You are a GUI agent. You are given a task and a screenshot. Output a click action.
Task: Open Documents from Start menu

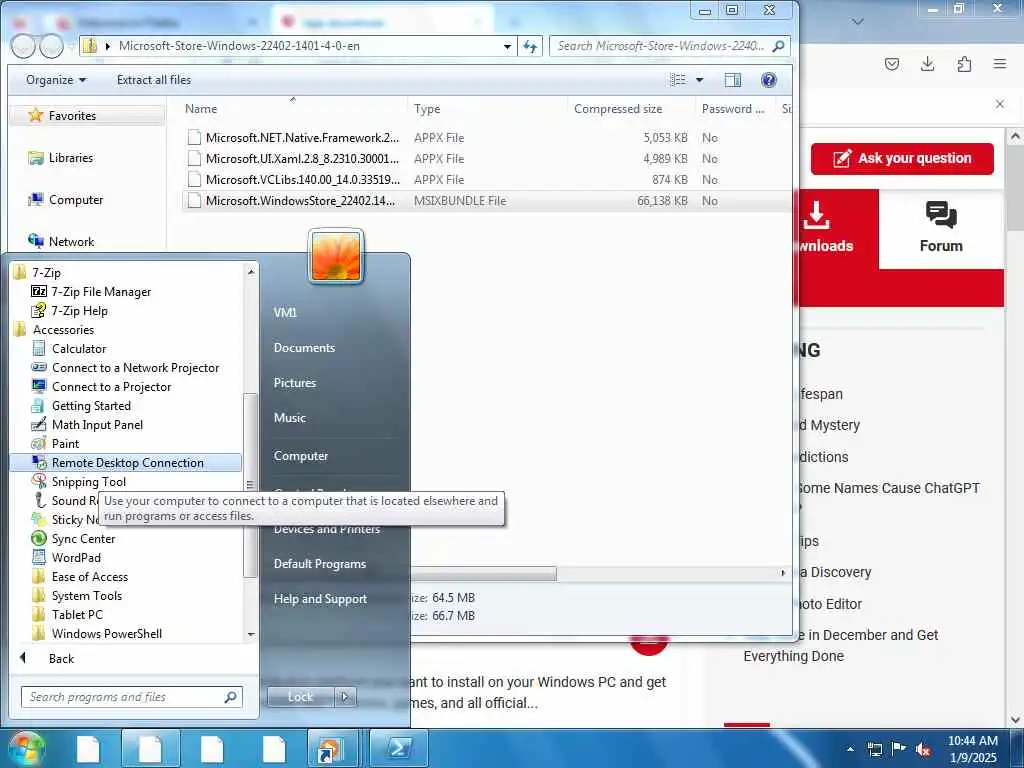pyautogui.click(x=304, y=348)
